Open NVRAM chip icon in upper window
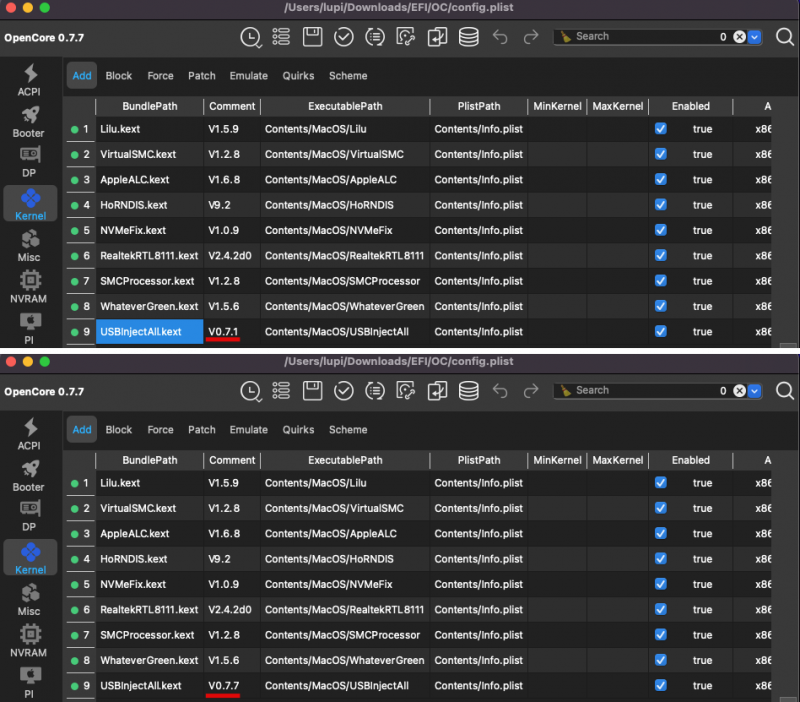800x702 pixels. click(x=29, y=286)
